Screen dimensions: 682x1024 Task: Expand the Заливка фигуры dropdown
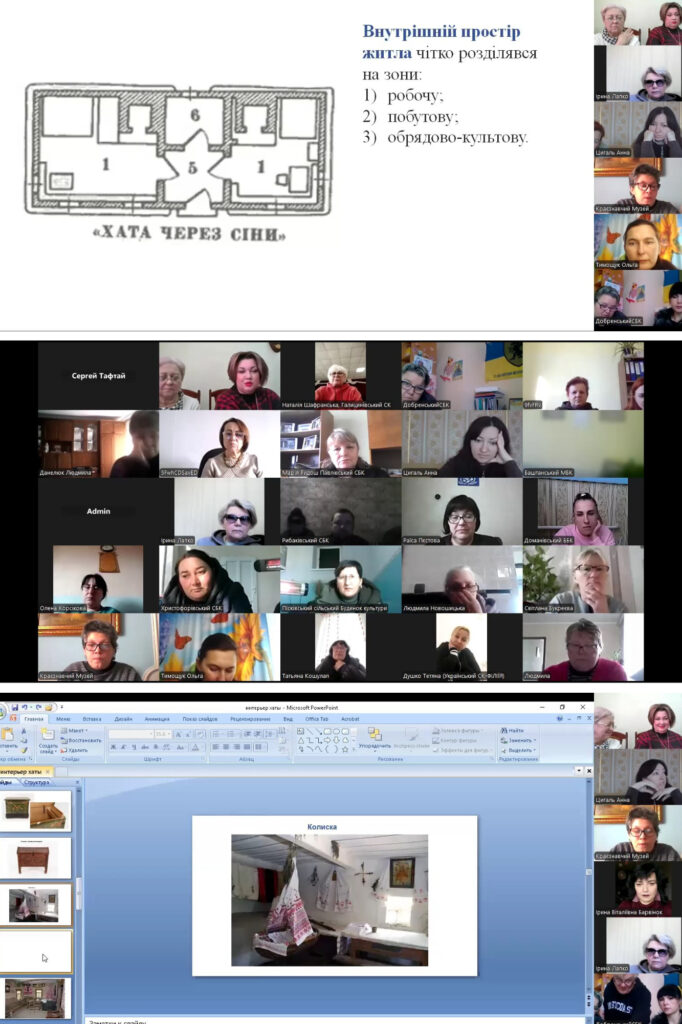tap(456, 730)
